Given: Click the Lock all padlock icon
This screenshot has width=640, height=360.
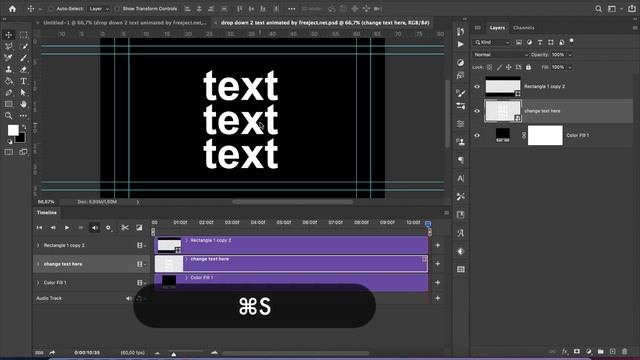Looking at the screenshot, I should (x=529, y=67).
